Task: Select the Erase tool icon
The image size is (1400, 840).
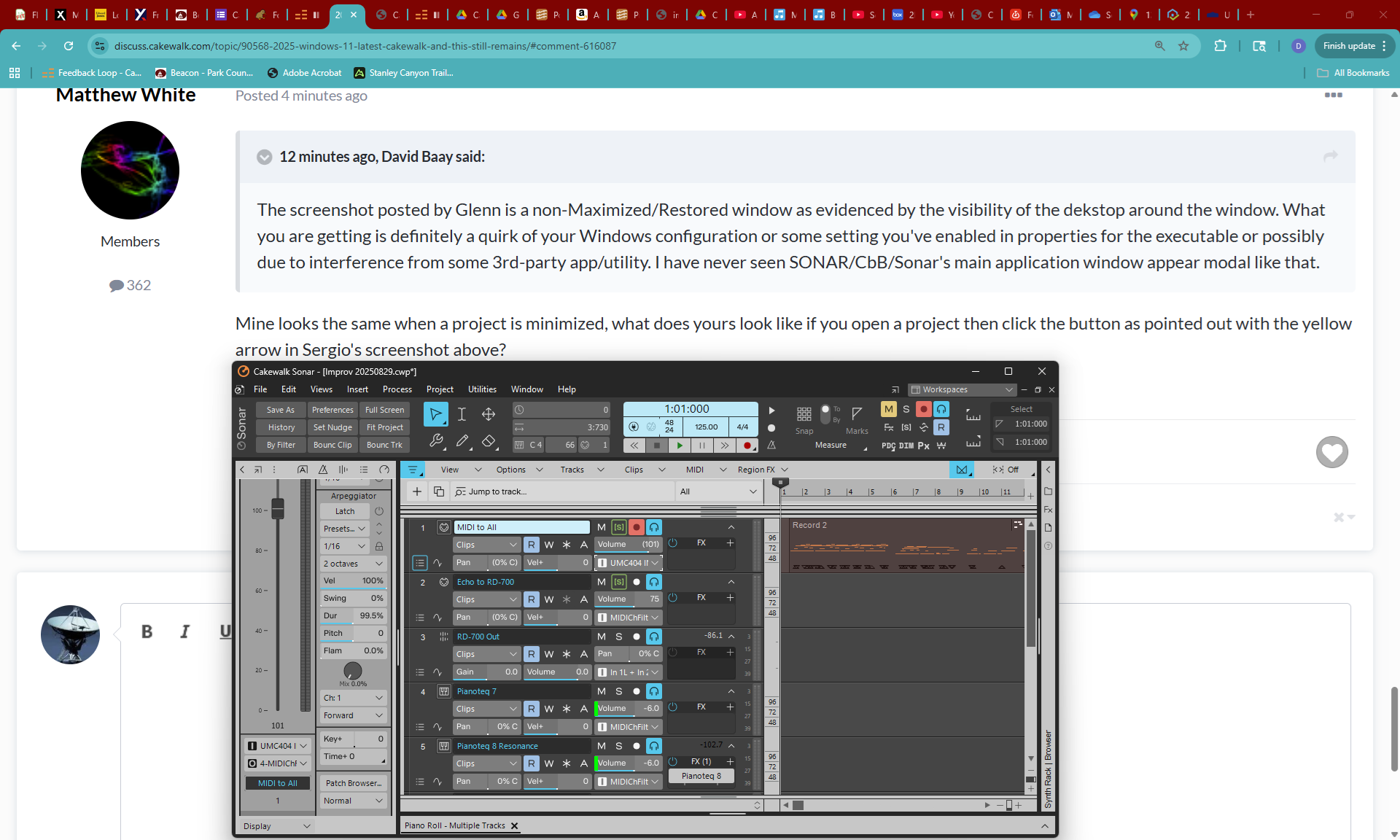Action: click(489, 441)
